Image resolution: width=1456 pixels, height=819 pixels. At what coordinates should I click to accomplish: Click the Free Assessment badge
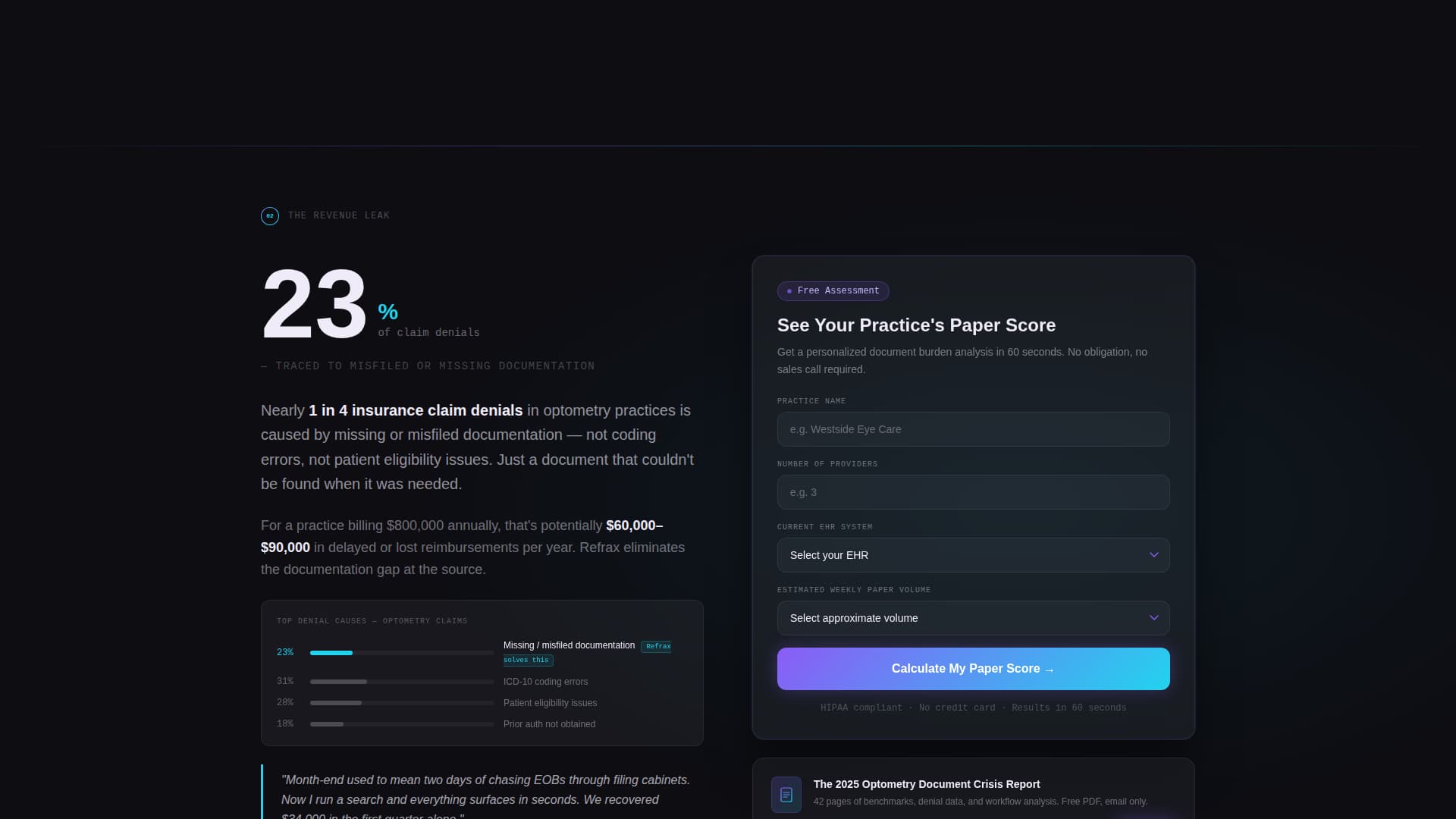[x=833, y=291]
